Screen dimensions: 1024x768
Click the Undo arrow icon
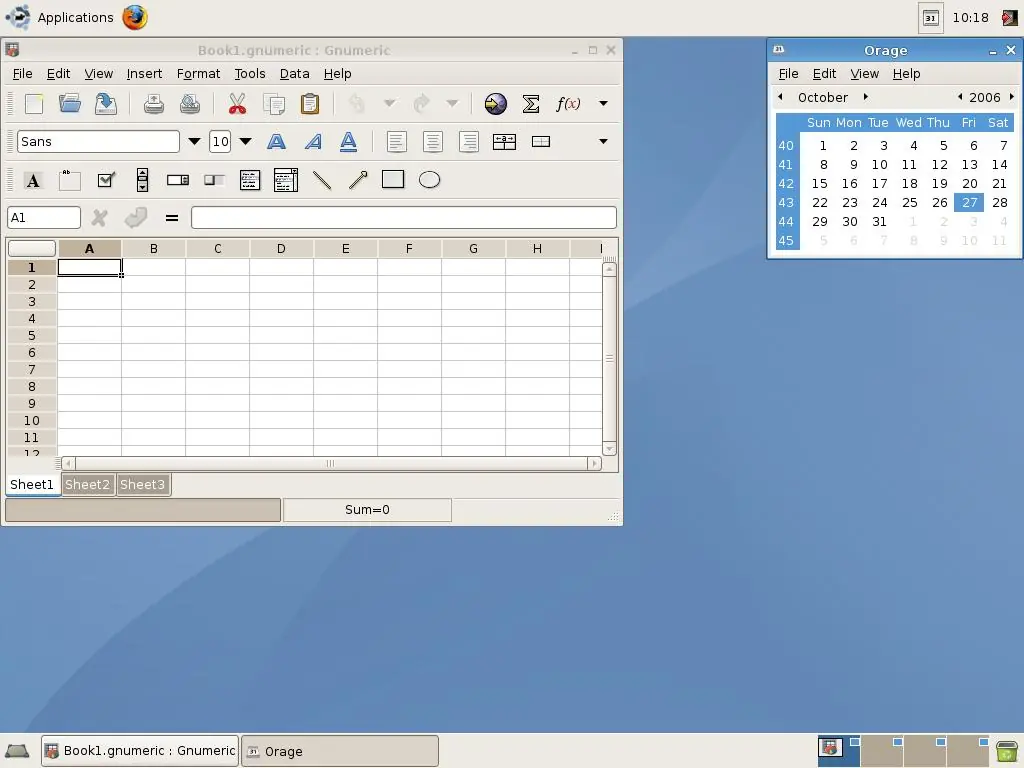[357, 104]
